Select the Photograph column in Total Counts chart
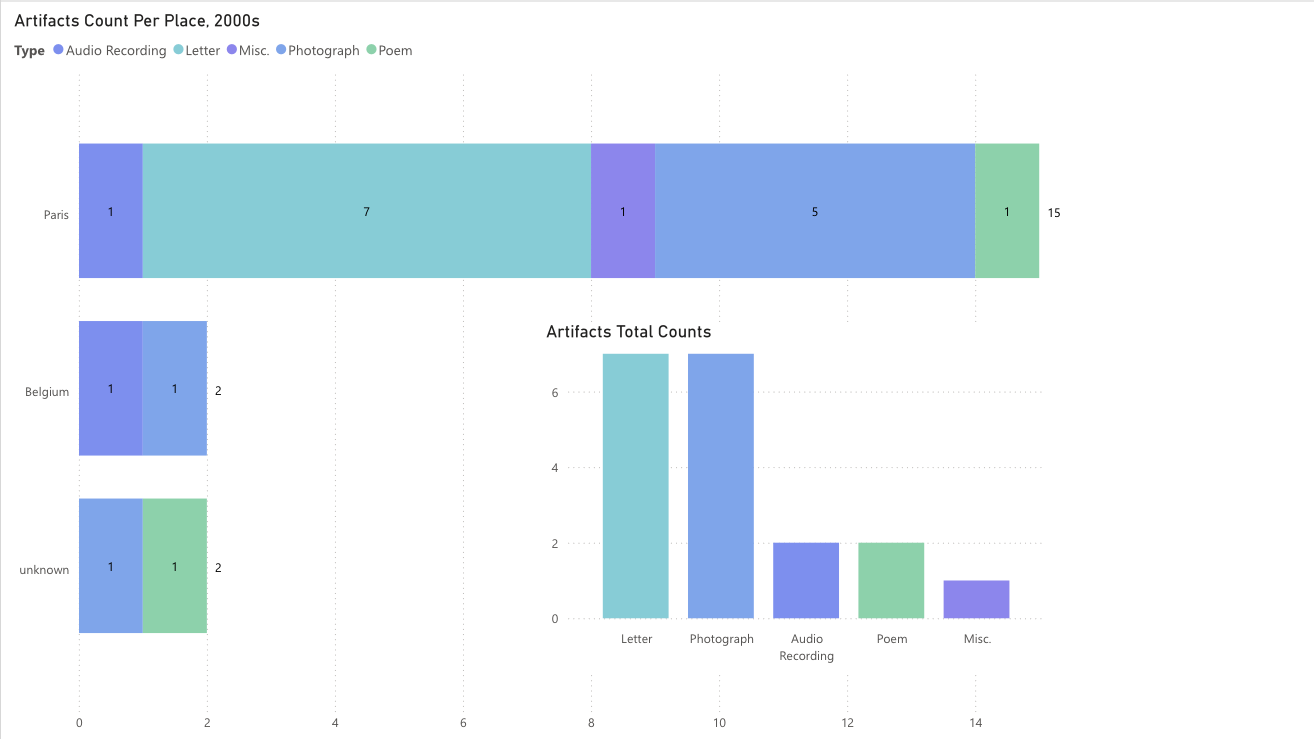 point(721,486)
